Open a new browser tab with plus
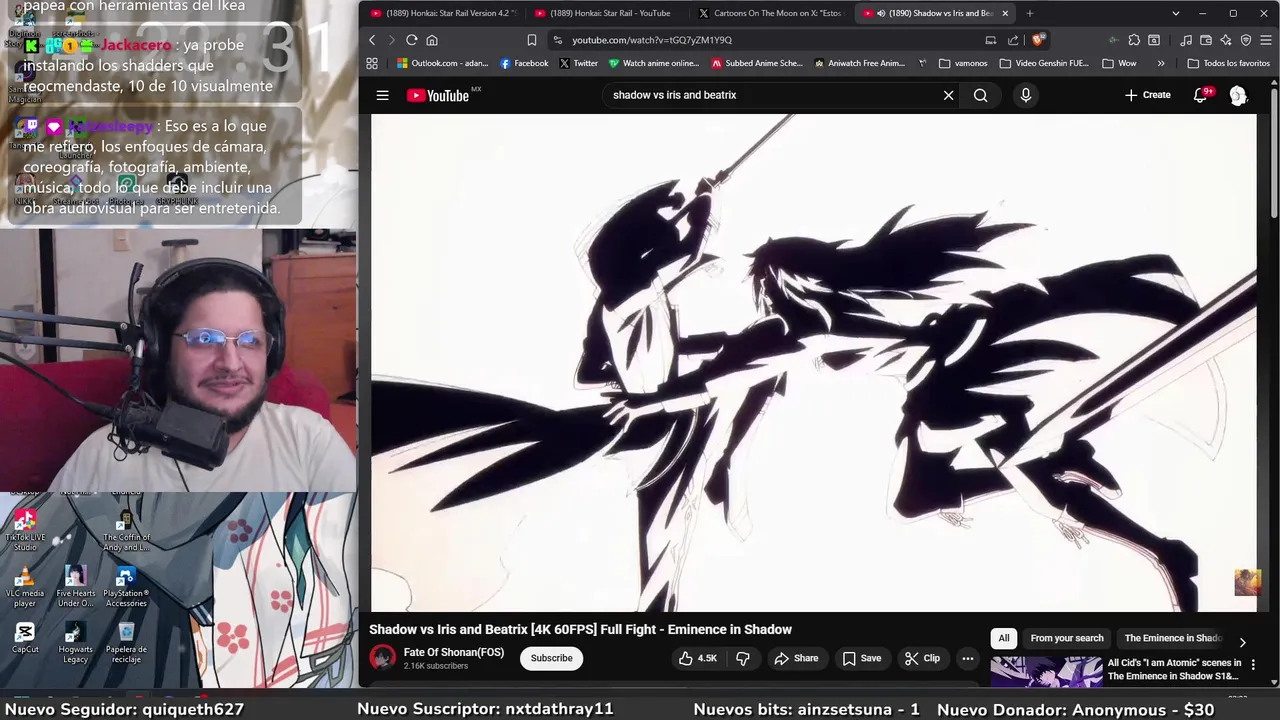The image size is (1280, 720). 1029,13
